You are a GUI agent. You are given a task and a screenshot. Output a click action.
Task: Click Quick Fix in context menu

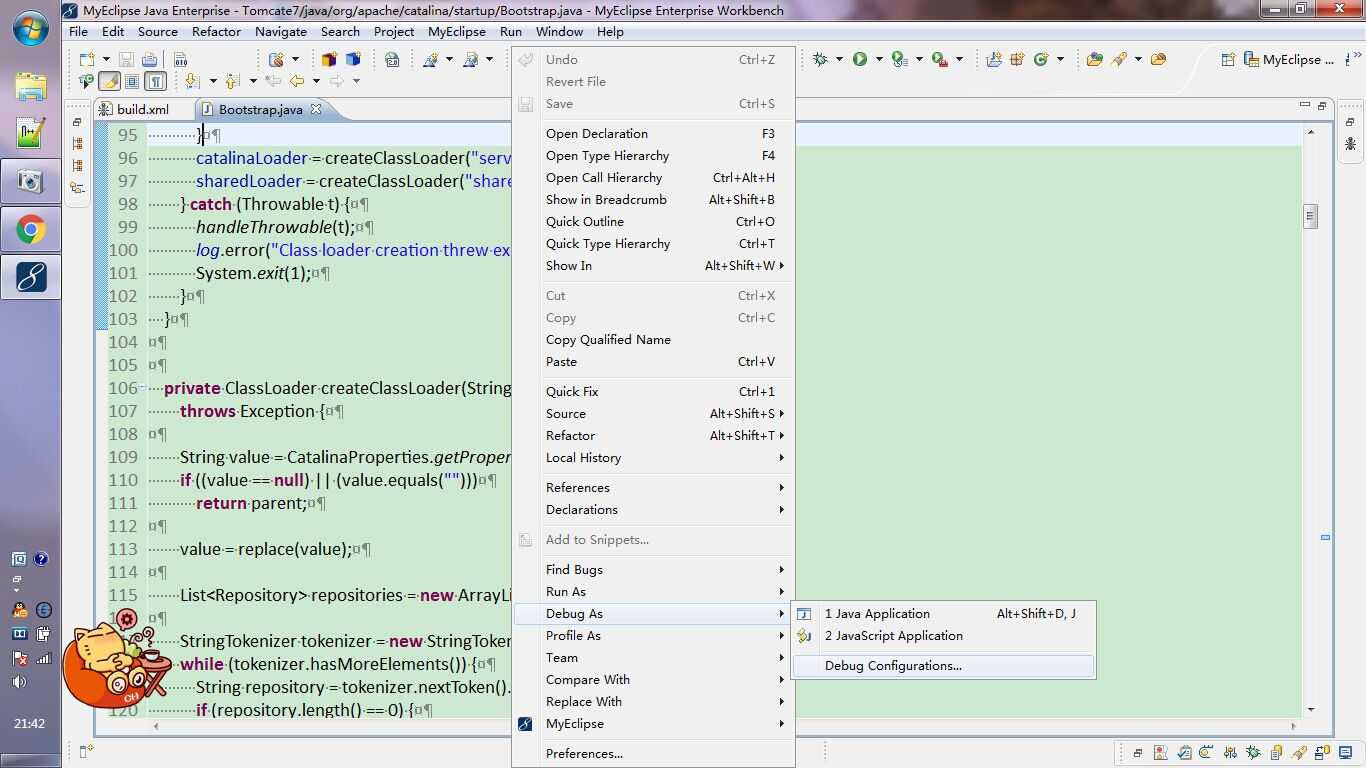(654, 392)
